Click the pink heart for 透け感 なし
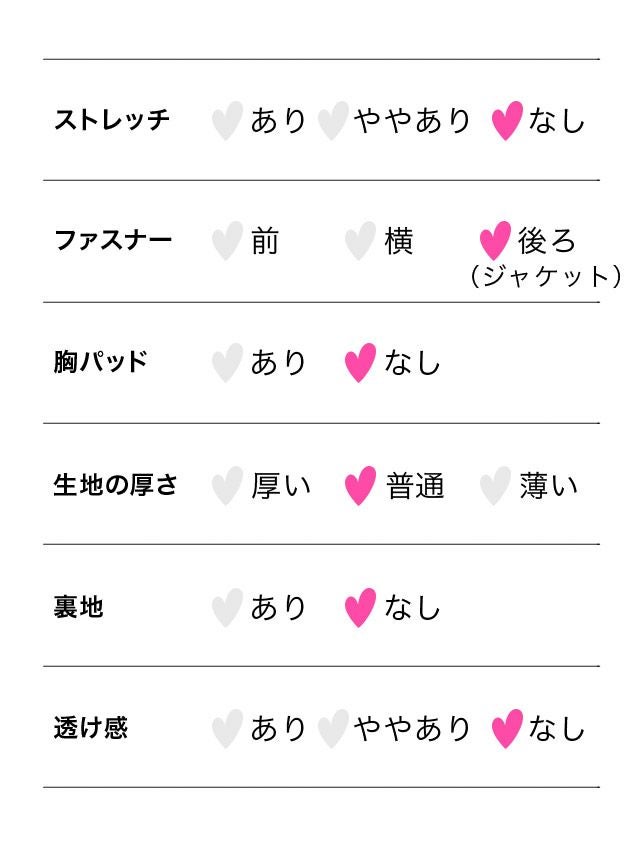 coord(507,729)
